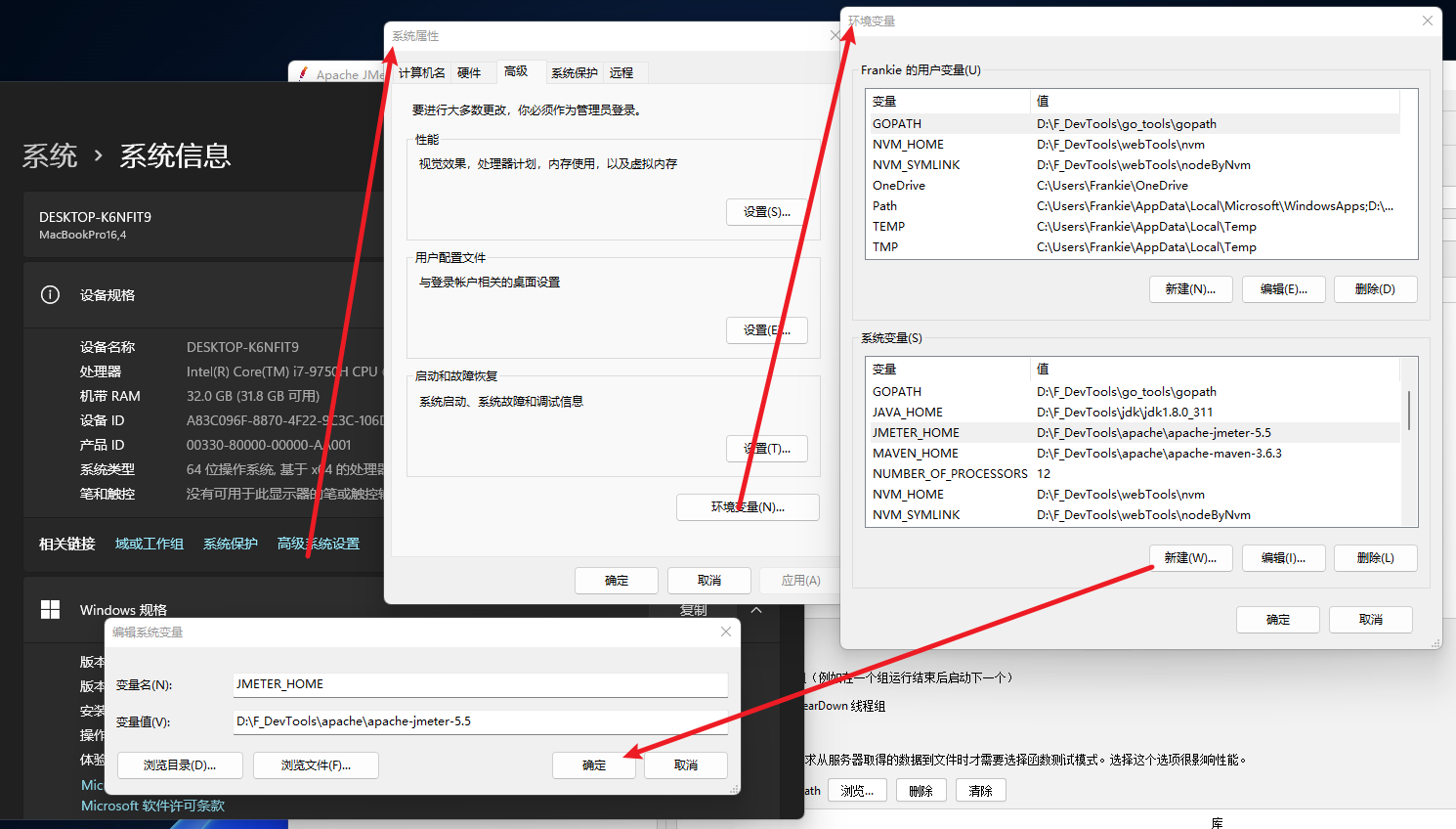1456x829 pixels.
Task: Click 清除 button in JMeter window
Action: pyautogui.click(x=981, y=791)
